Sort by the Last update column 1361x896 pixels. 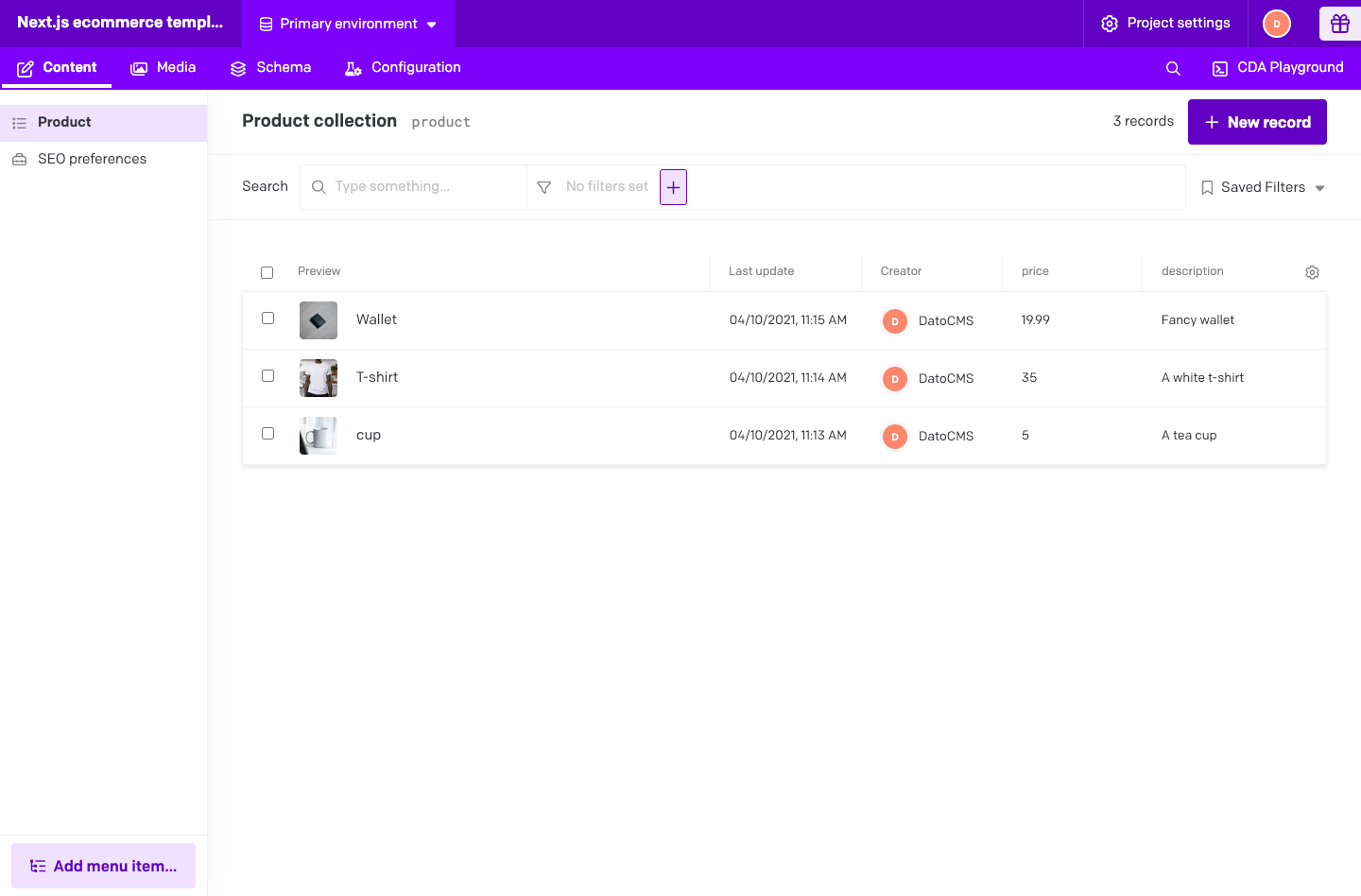pyautogui.click(x=761, y=271)
